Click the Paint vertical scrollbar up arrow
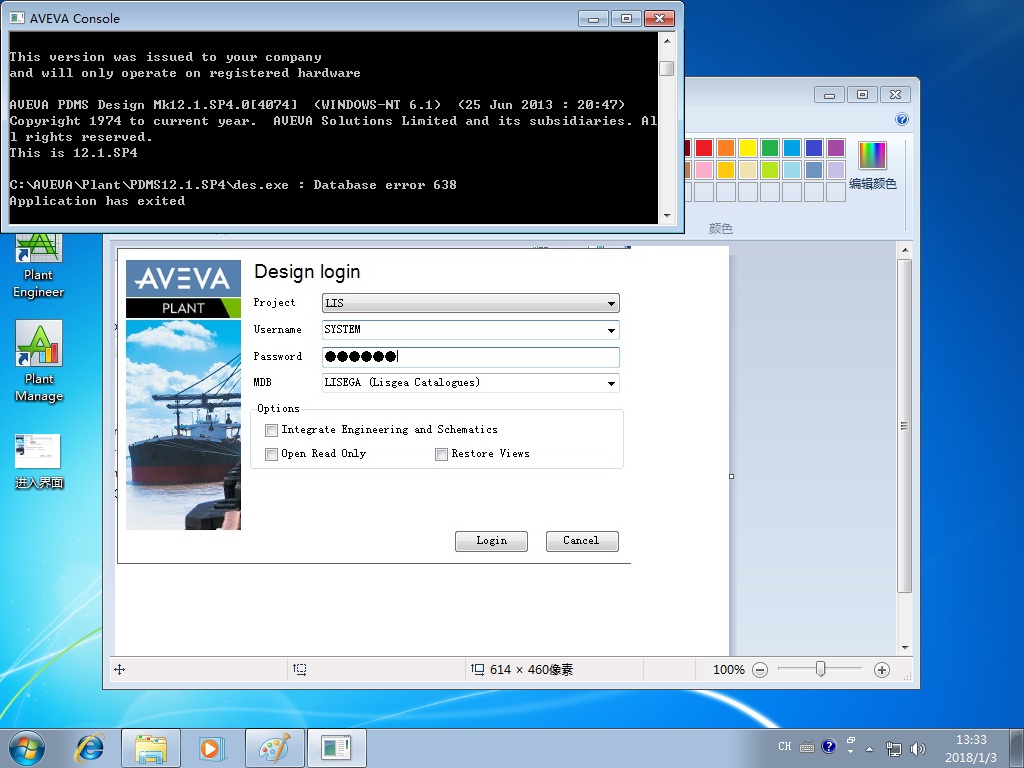The width and height of the screenshot is (1024, 768). (x=904, y=250)
